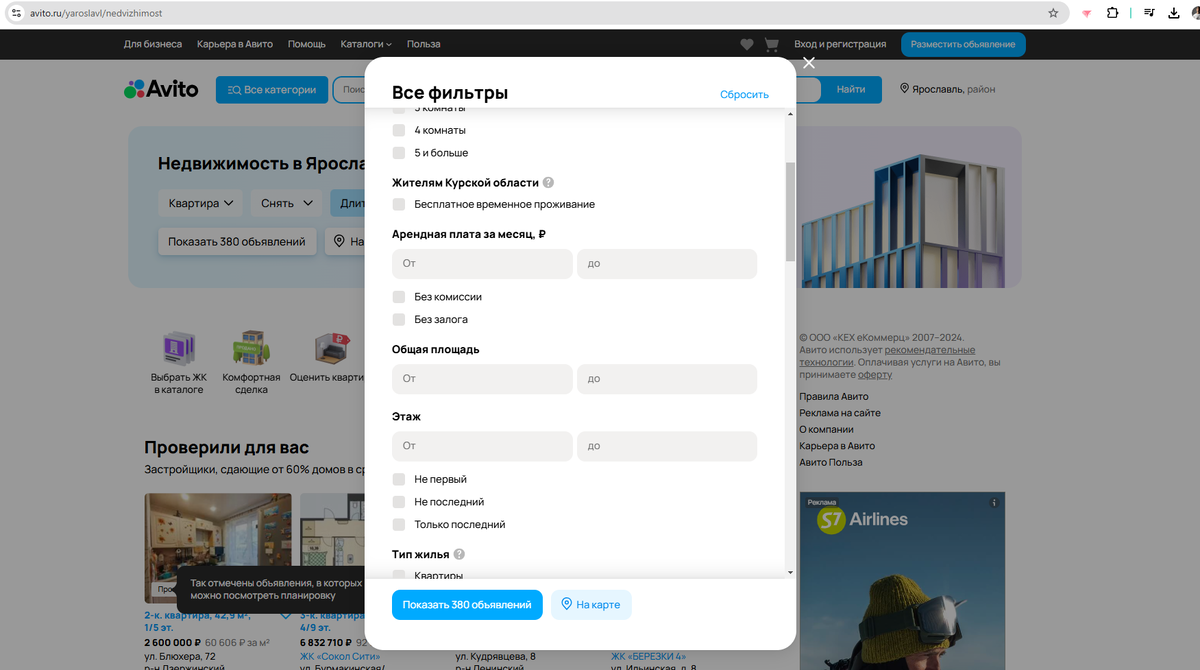This screenshot has height=670, width=1200.
Task: Click Разместить объявление button
Action: pos(963,44)
